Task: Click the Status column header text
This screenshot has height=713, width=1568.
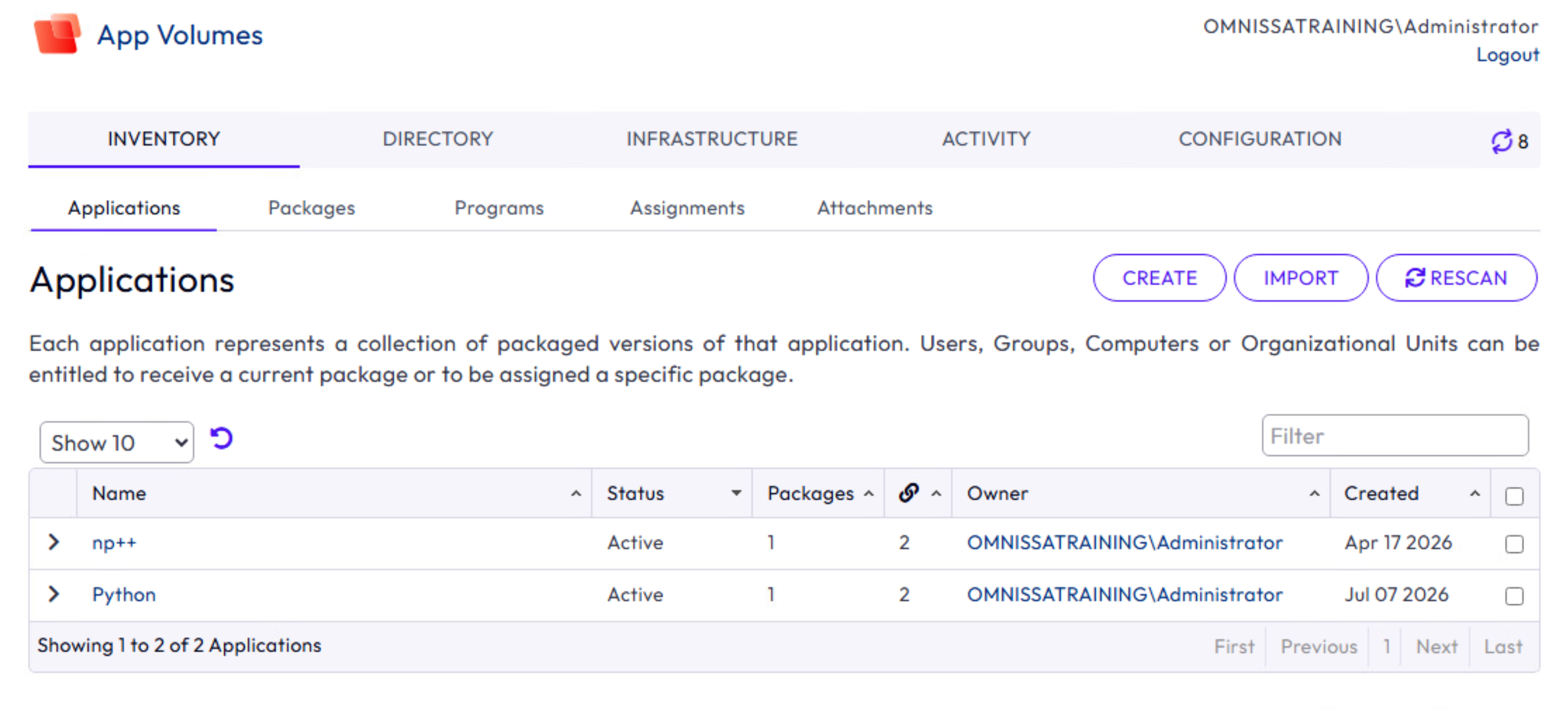Action: pyautogui.click(x=636, y=493)
